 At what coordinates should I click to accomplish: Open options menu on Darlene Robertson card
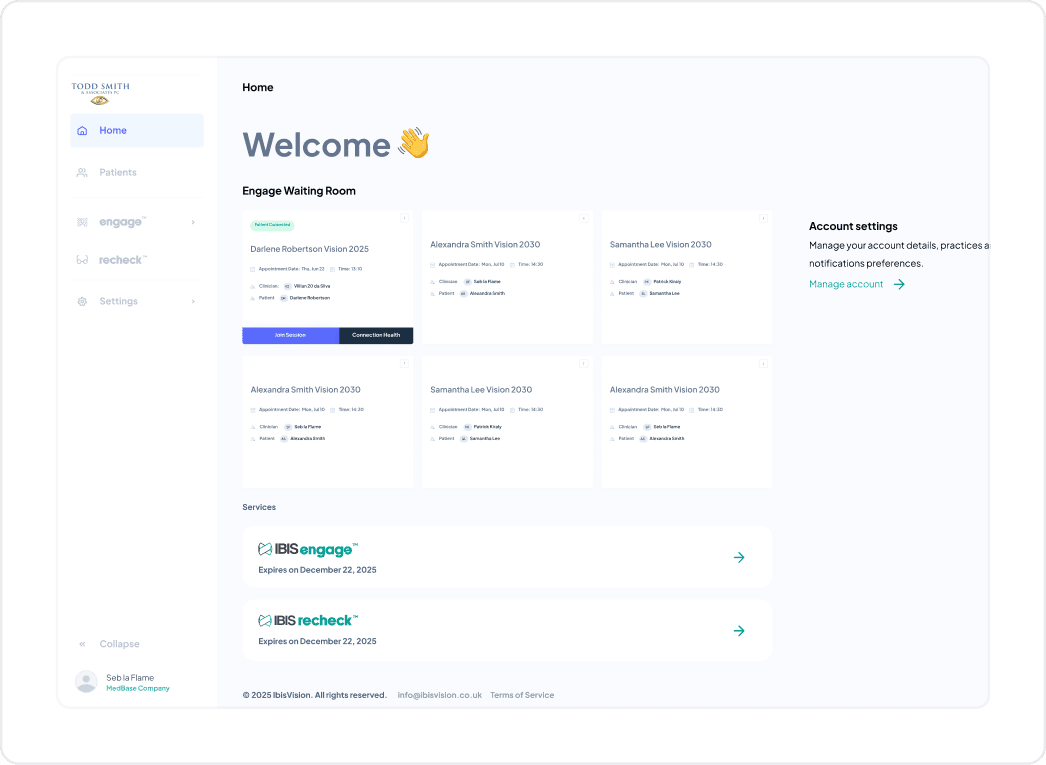(404, 218)
